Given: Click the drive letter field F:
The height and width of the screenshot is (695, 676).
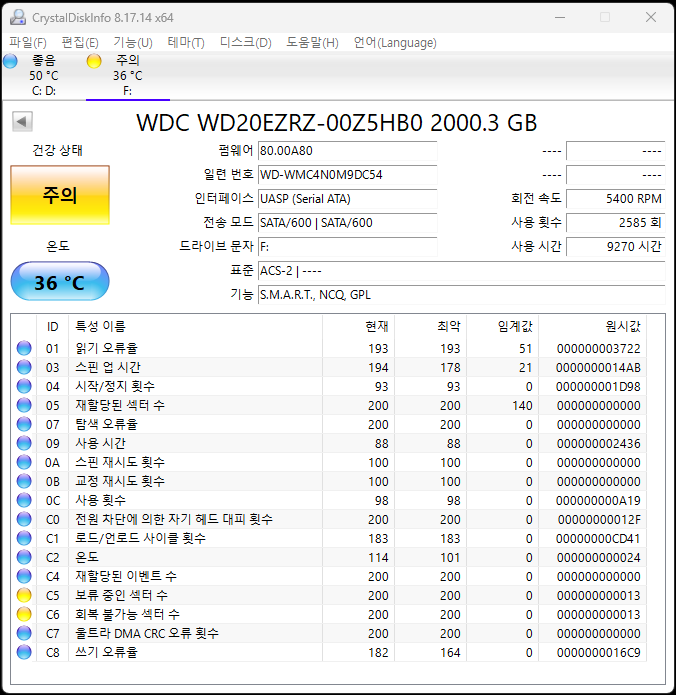Looking at the screenshot, I should (348, 247).
